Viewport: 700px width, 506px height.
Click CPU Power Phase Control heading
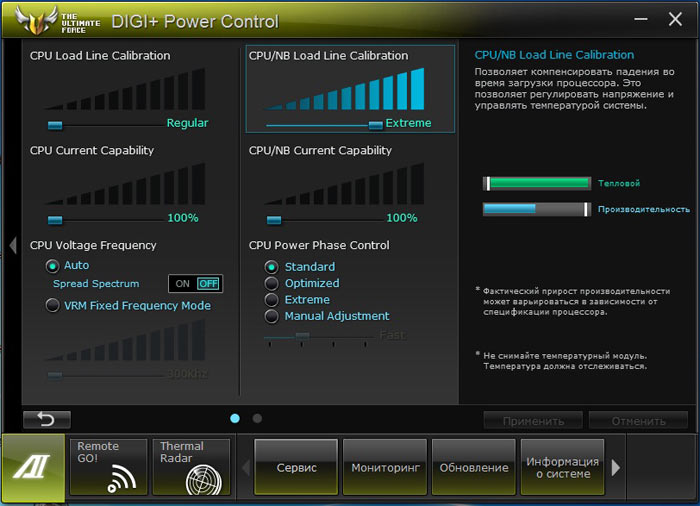point(319,245)
